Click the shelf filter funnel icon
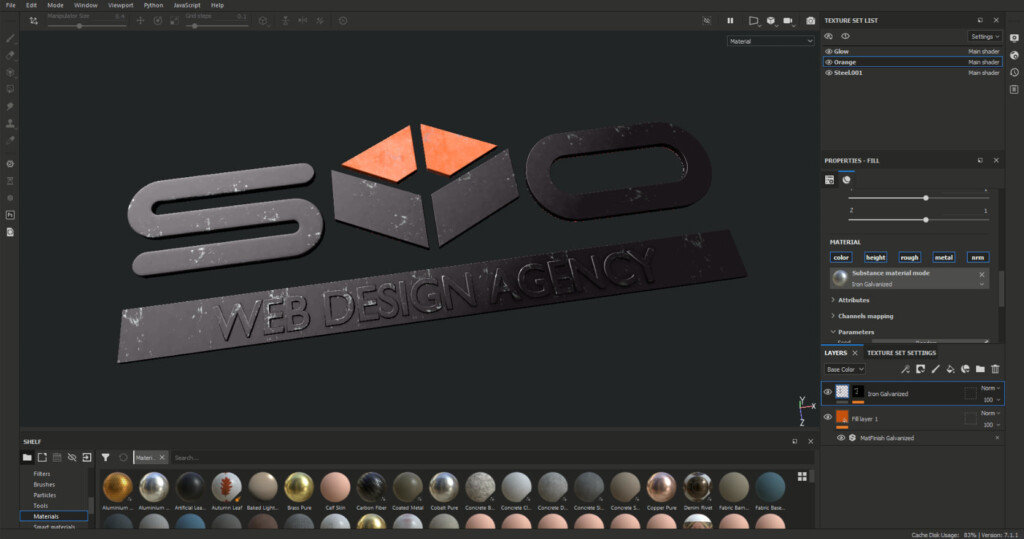1024x539 pixels. 105,457
